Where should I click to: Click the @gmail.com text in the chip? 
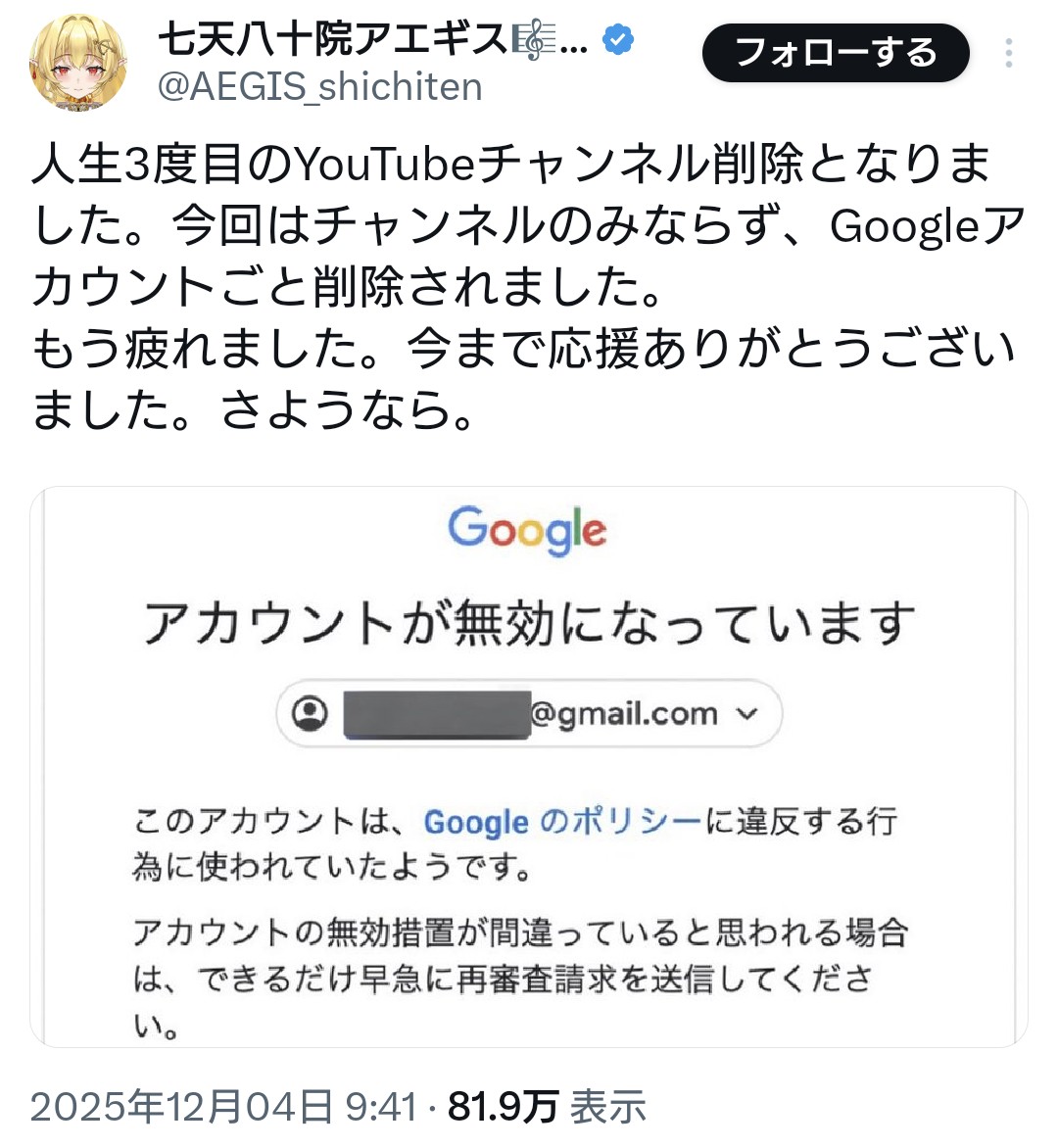pyautogui.click(x=624, y=713)
